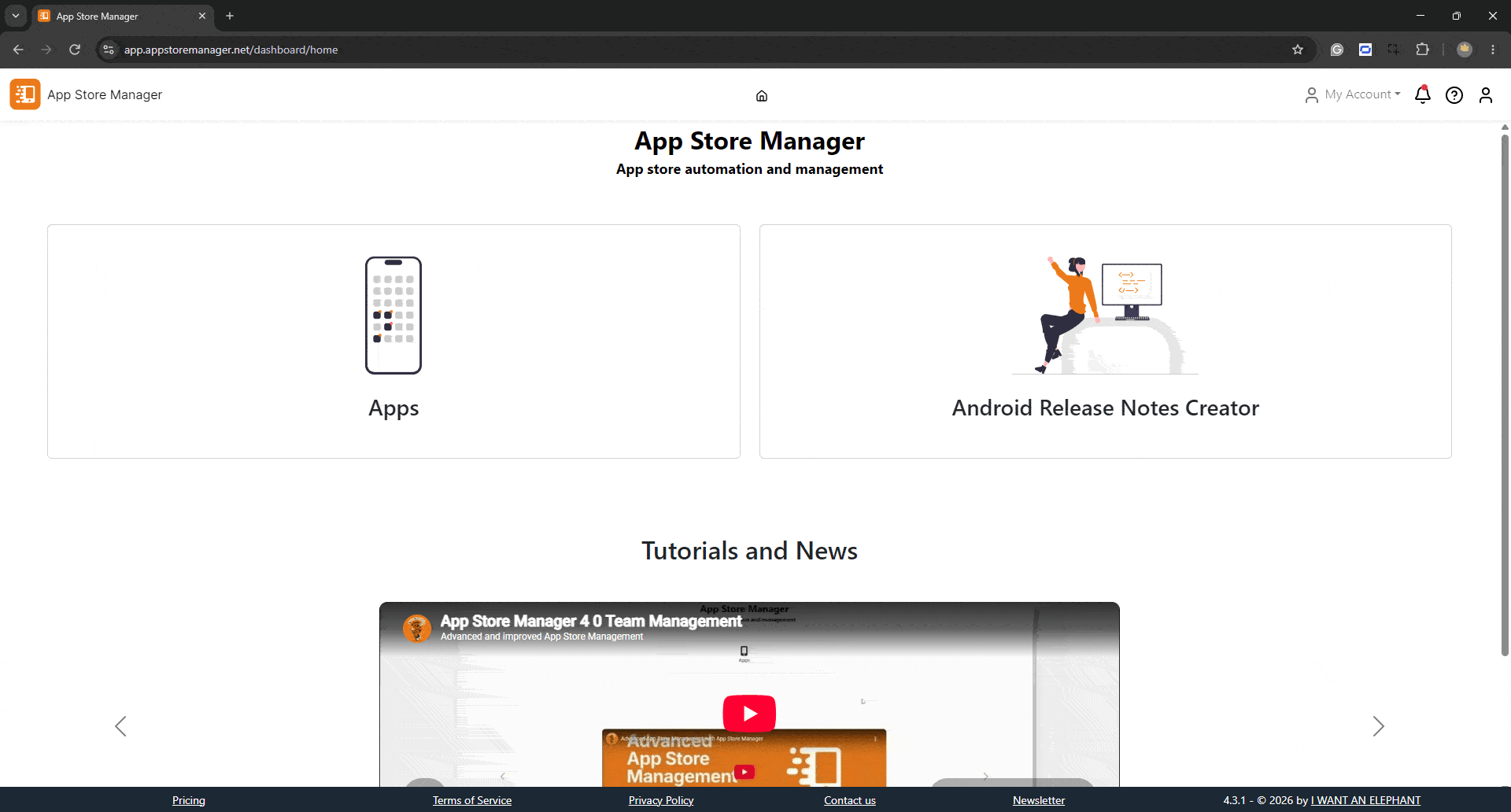Open Chrome three-dot menu

[1493, 50]
